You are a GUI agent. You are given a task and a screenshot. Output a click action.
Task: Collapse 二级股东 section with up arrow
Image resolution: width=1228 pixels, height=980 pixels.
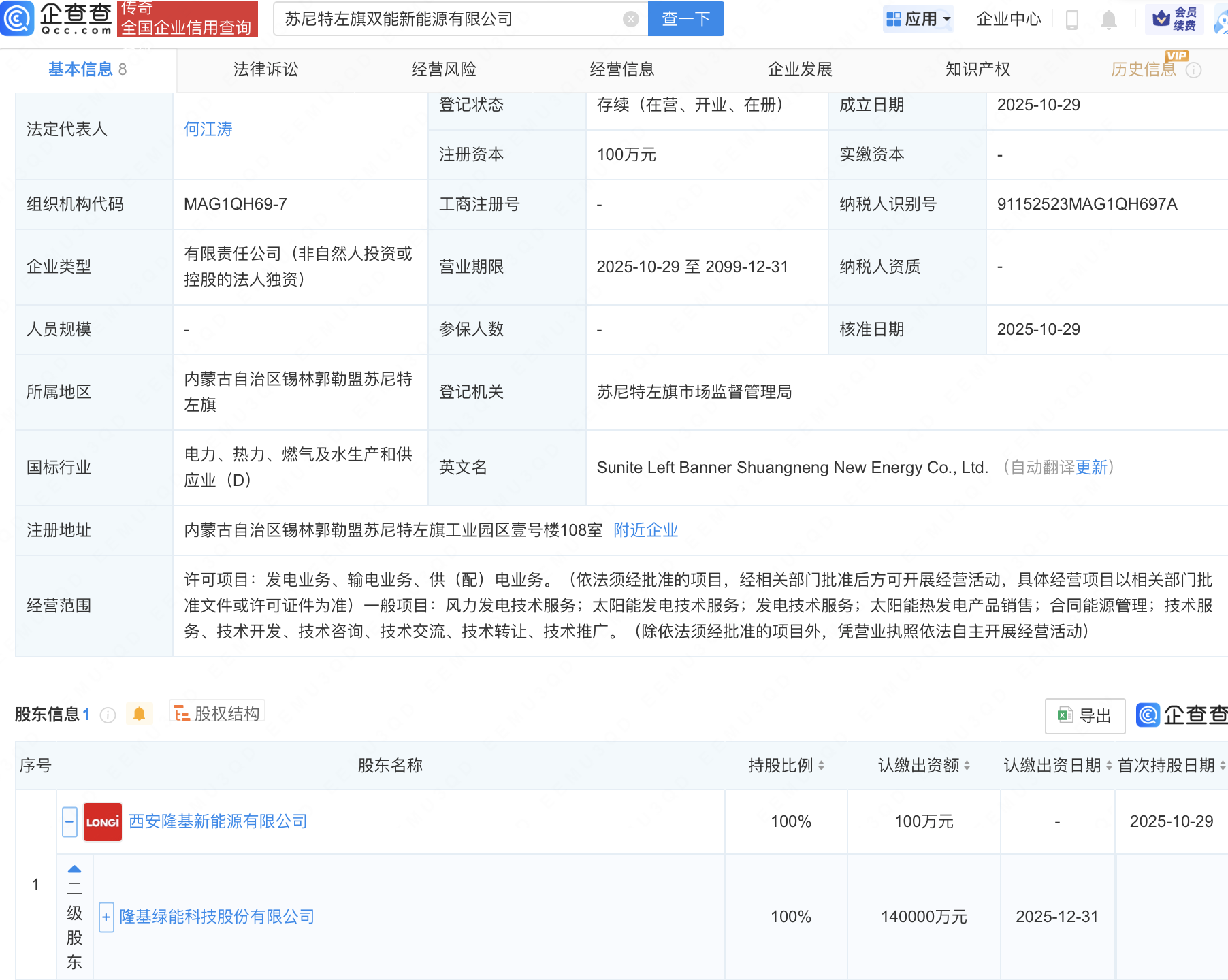pos(75,869)
